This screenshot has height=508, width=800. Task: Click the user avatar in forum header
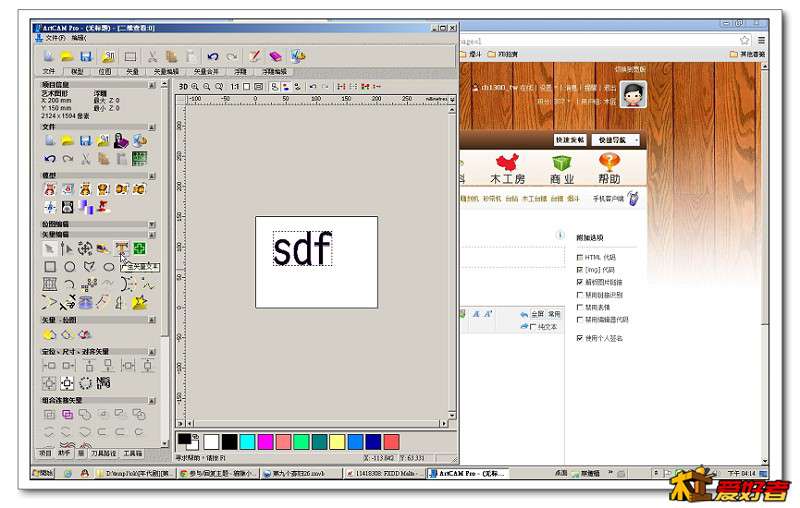click(x=633, y=94)
